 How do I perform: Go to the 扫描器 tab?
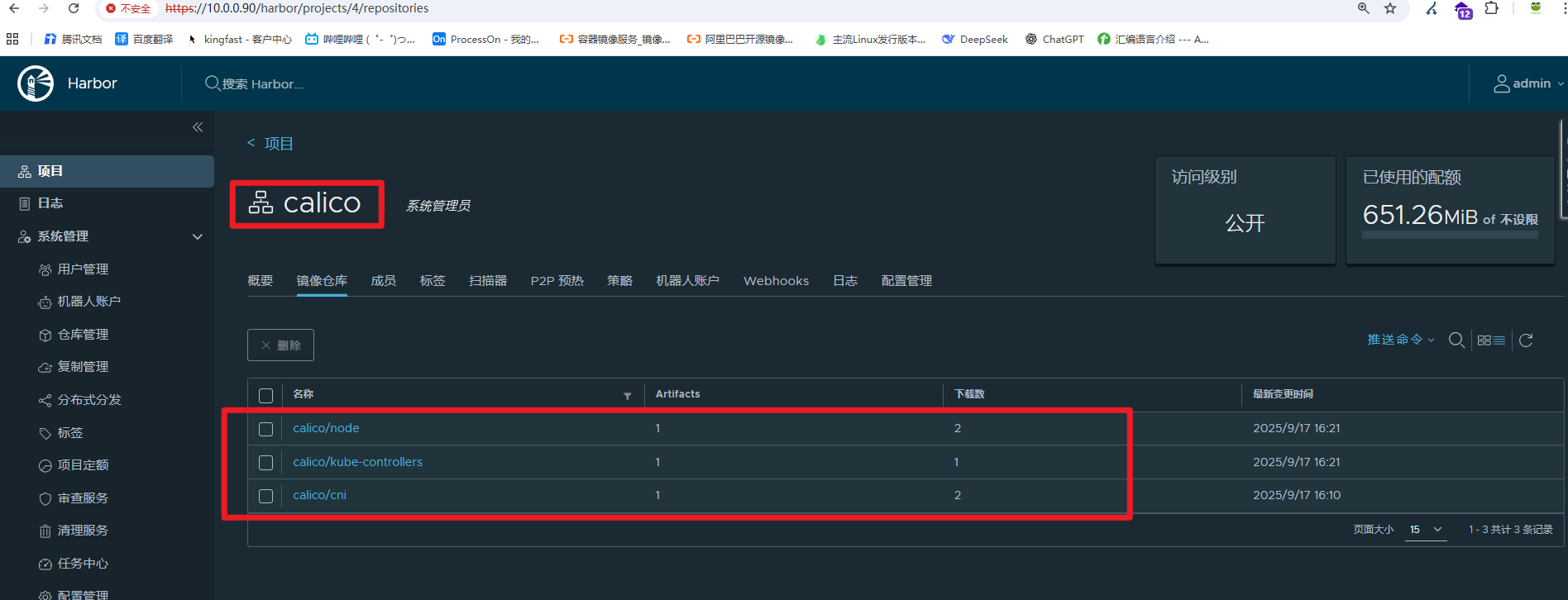coord(488,281)
